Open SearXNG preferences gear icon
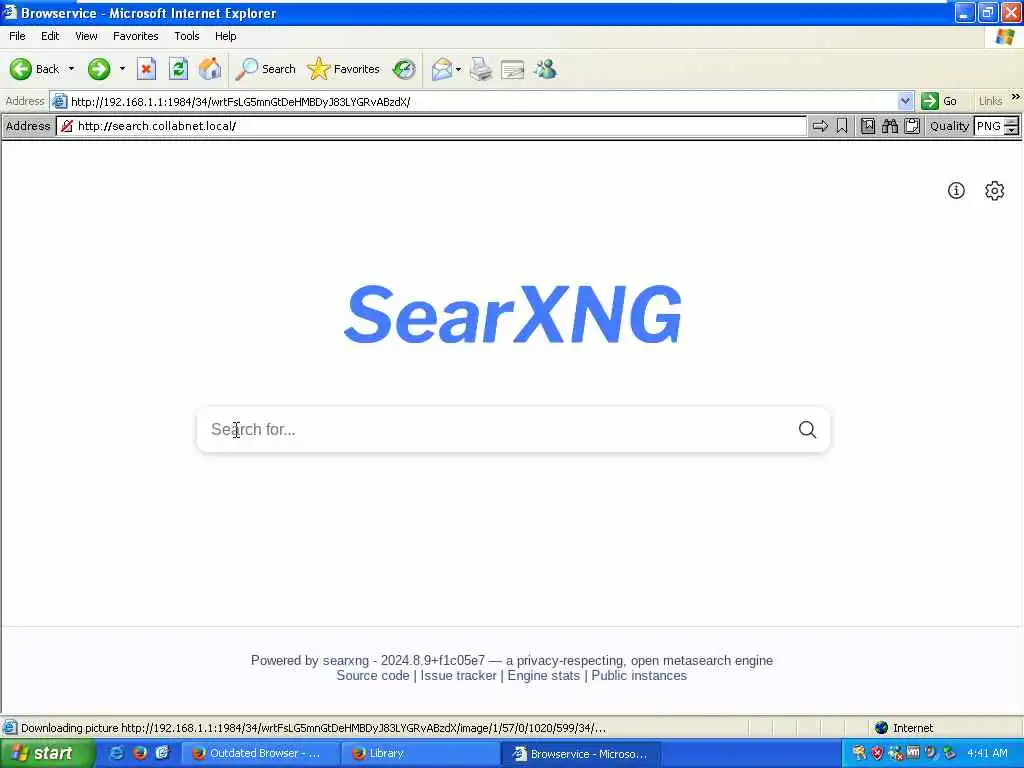The image size is (1024, 768). pyautogui.click(x=994, y=190)
